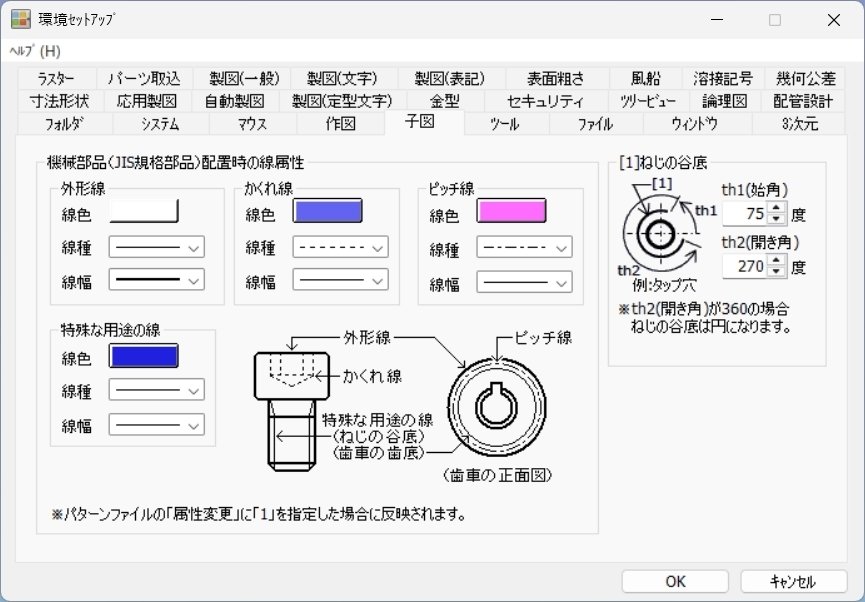Open the 応用製図 tab
Image resolution: width=865 pixels, height=602 pixels.
pyautogui.click(x=146, y=101)
